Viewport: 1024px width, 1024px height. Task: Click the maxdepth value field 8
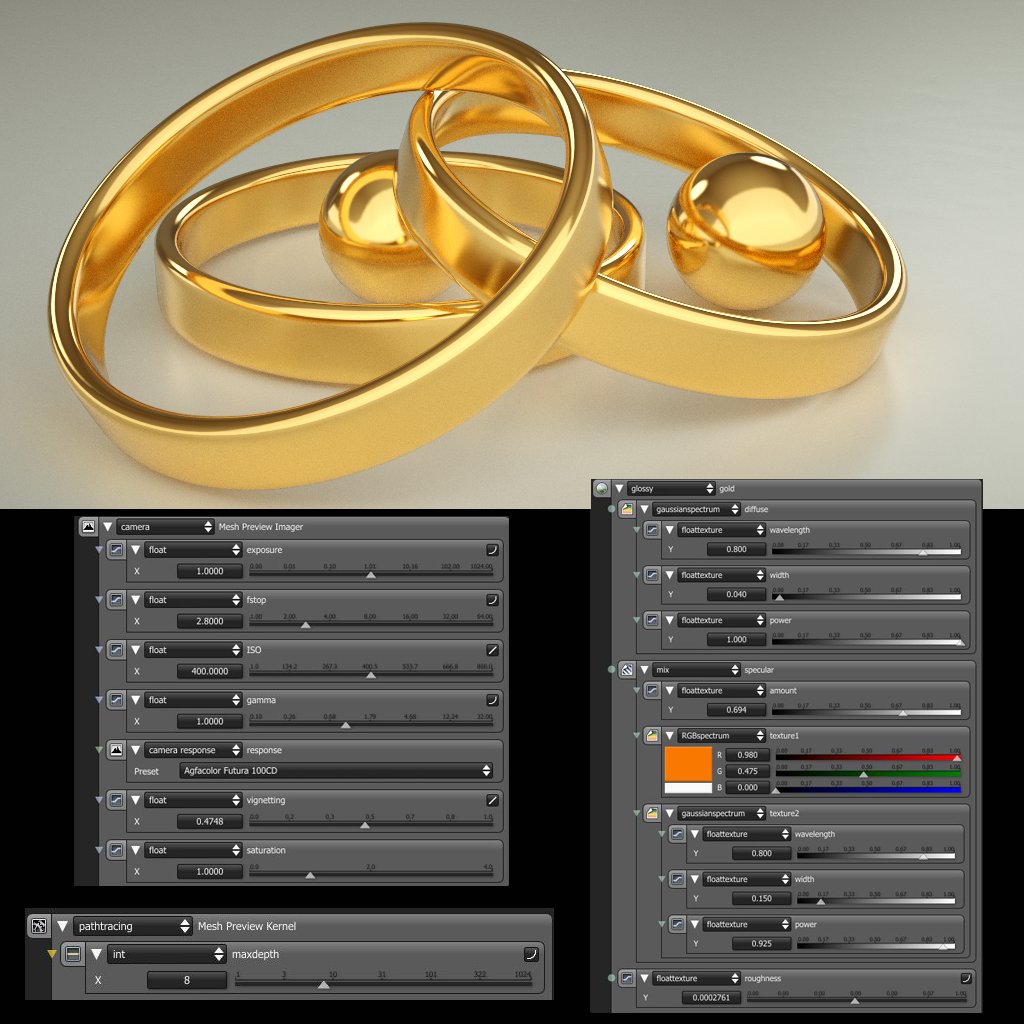187,980
